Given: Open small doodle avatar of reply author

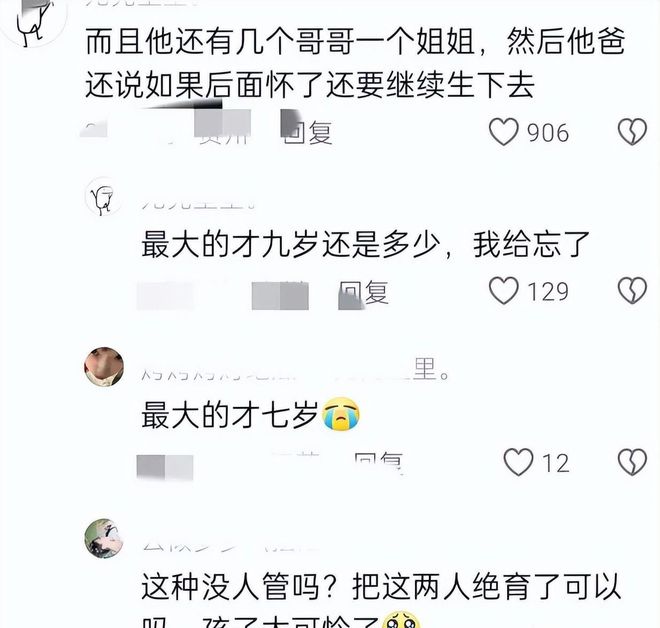Looking at the screenshot, I should (104, 197).
